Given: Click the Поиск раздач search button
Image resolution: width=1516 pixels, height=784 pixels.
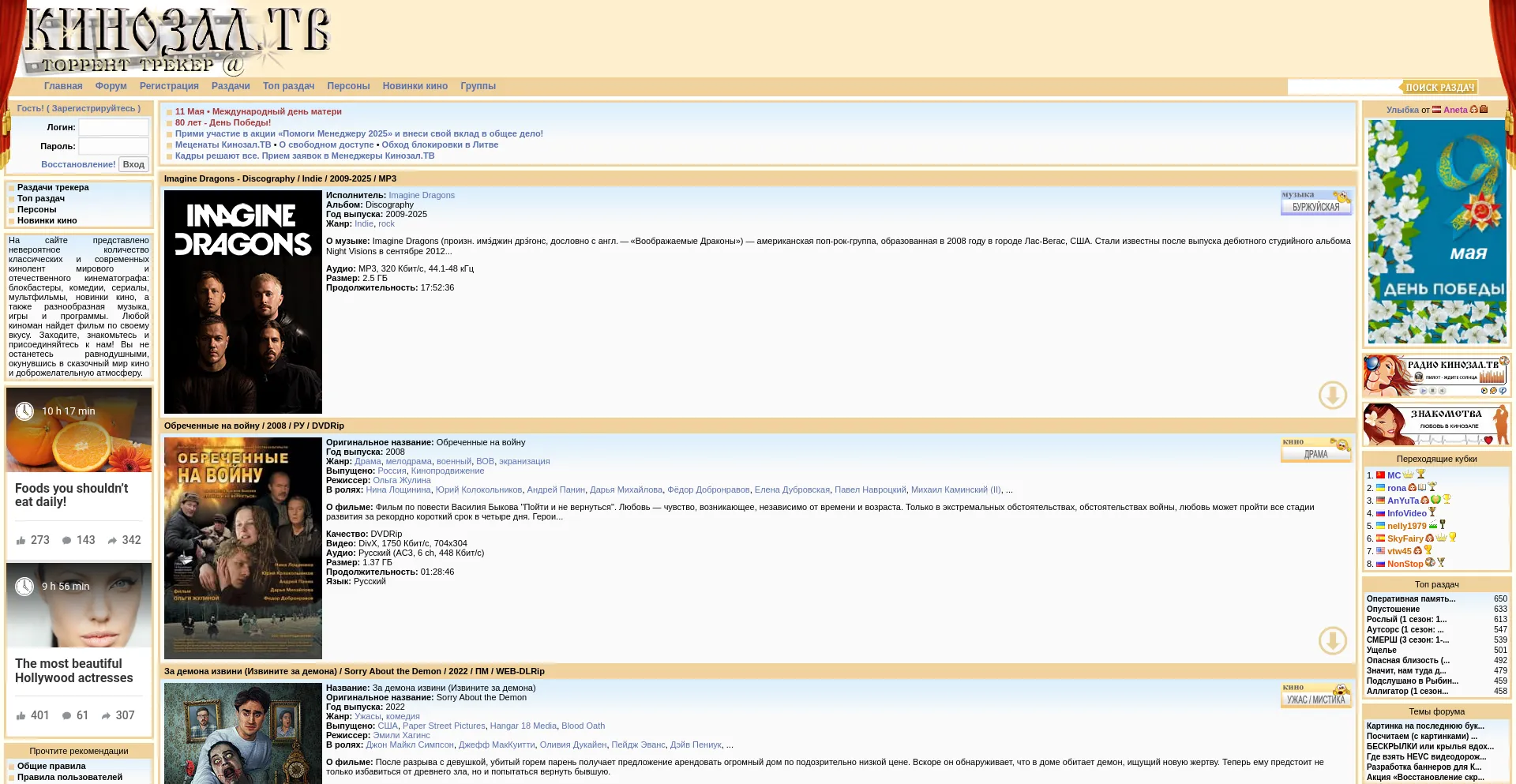Looking at the screenshot, I should 1439,88.
